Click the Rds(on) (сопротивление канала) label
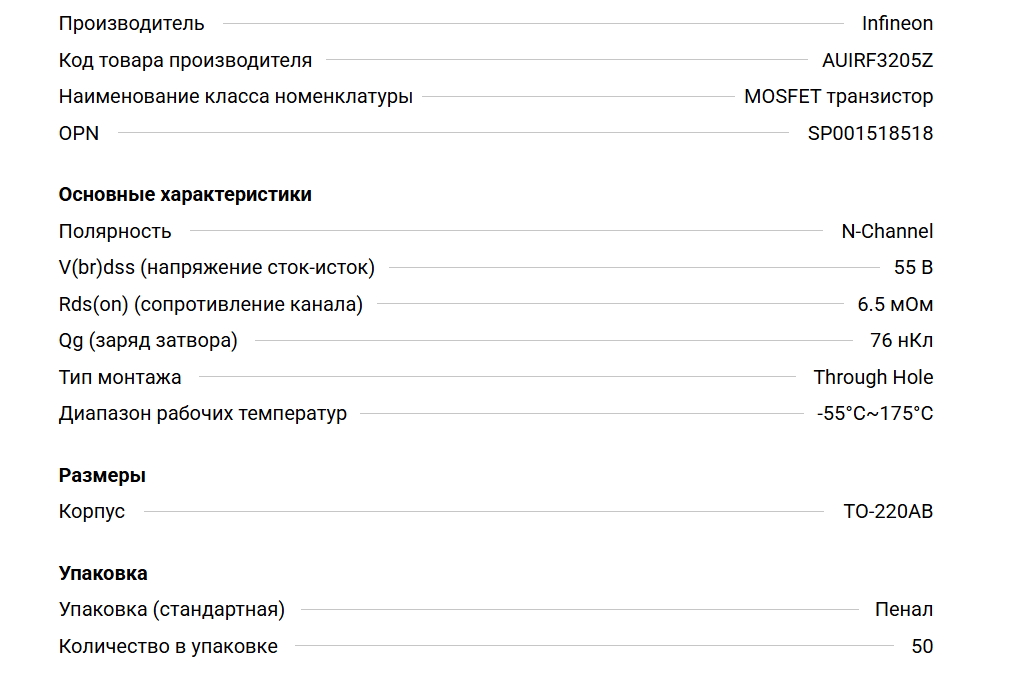The image size is (1022, 682). 210,304
